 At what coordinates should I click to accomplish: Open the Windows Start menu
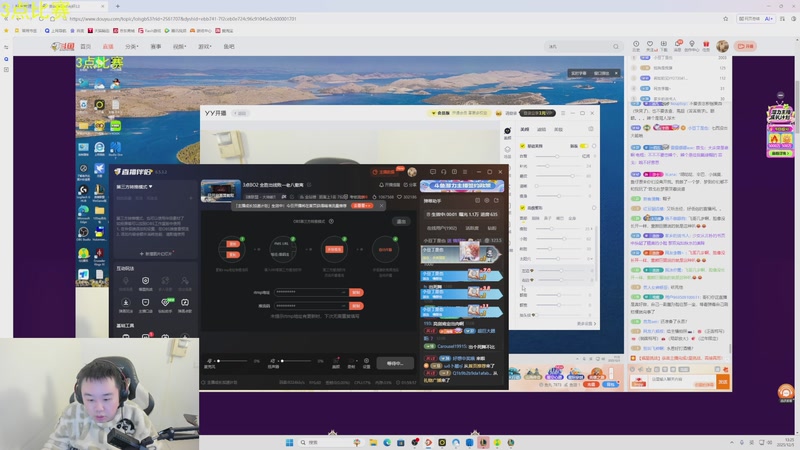289,442
